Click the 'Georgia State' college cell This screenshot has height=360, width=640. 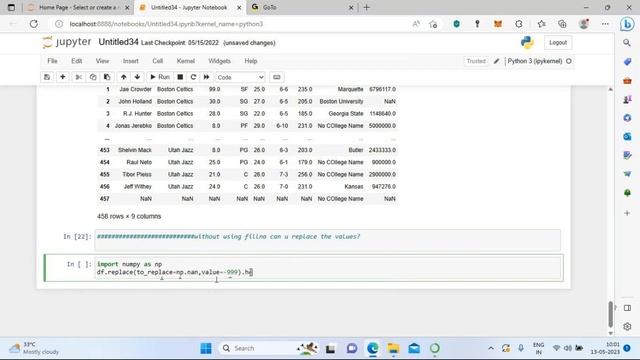click(346, 114)
